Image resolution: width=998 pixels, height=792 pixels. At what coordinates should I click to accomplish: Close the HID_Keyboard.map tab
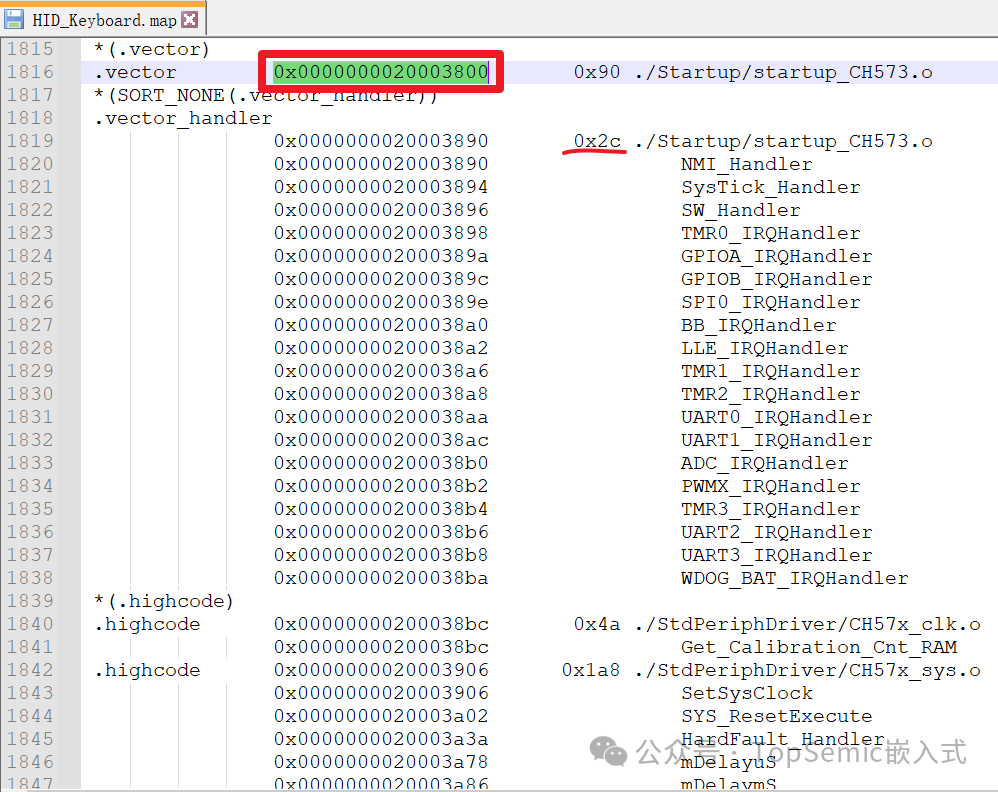(190, 19)
